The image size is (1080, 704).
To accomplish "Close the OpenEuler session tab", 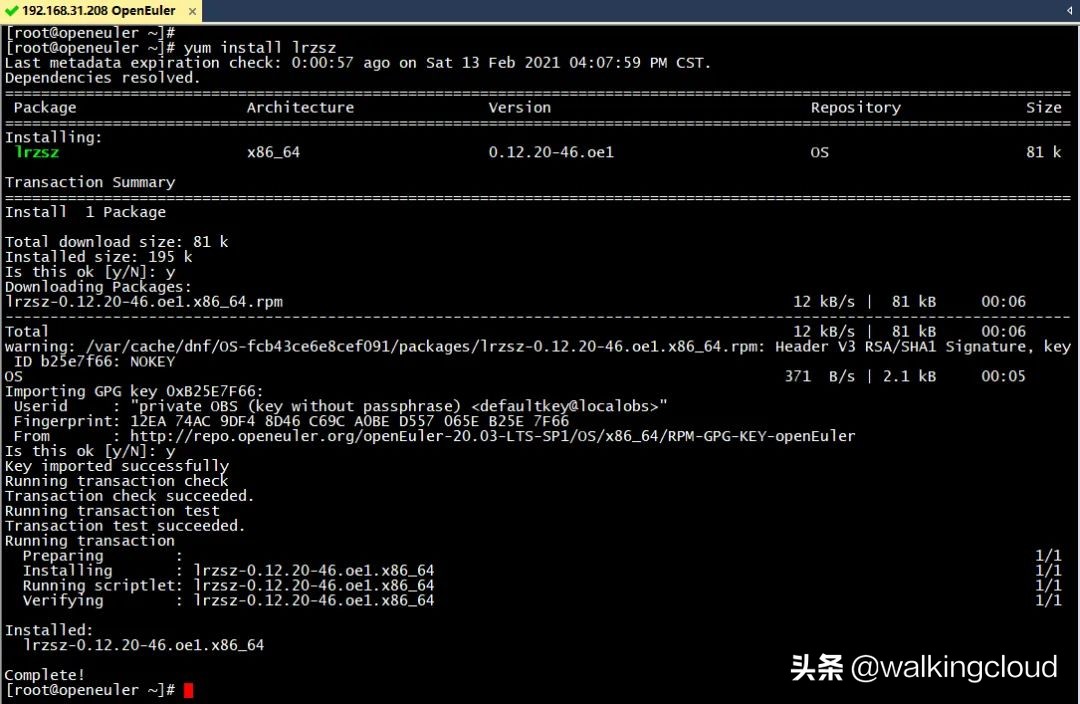I will pyautogui.click(x=192, y=11).
